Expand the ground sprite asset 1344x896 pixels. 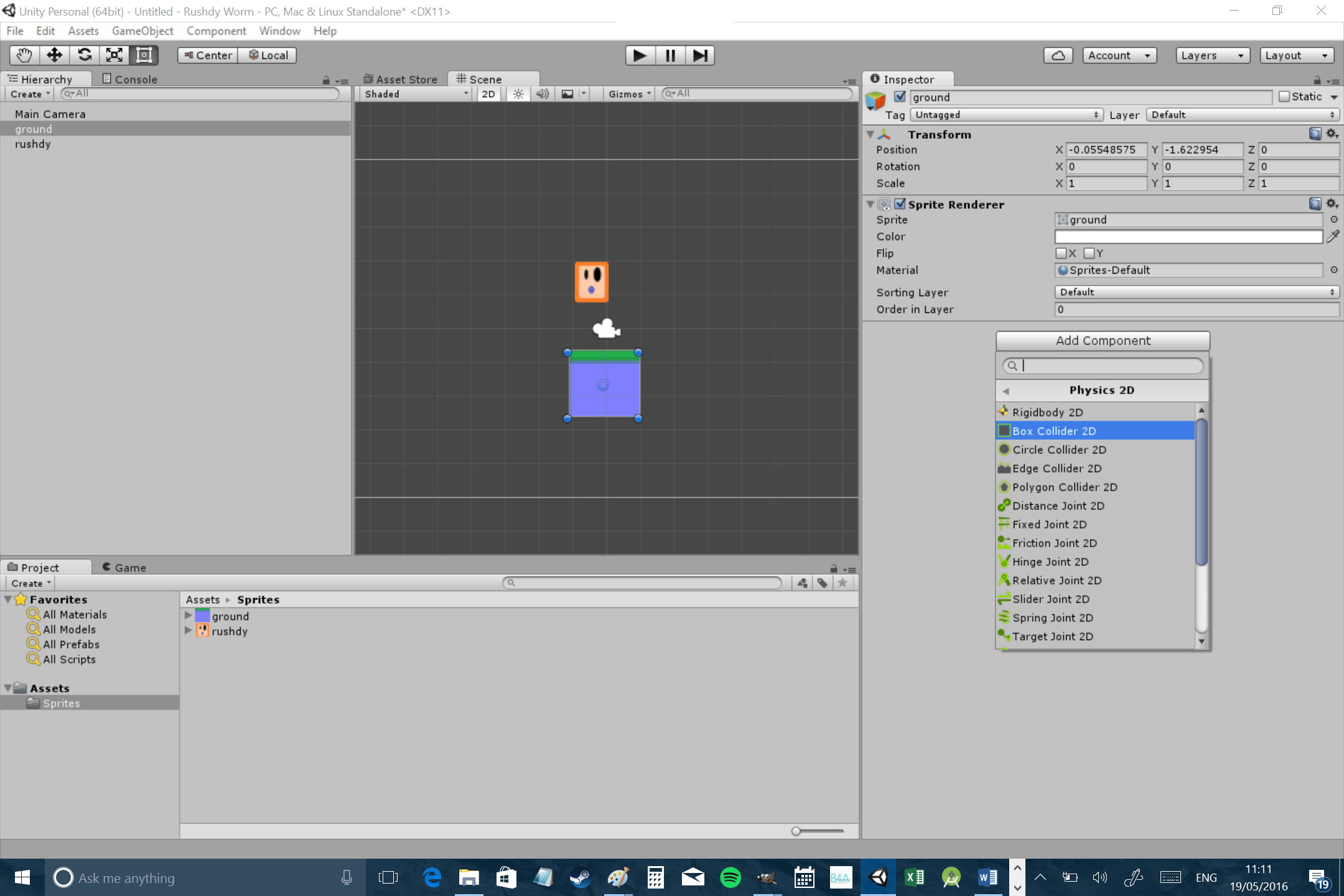pyautogui.click(x=188, y=615)
